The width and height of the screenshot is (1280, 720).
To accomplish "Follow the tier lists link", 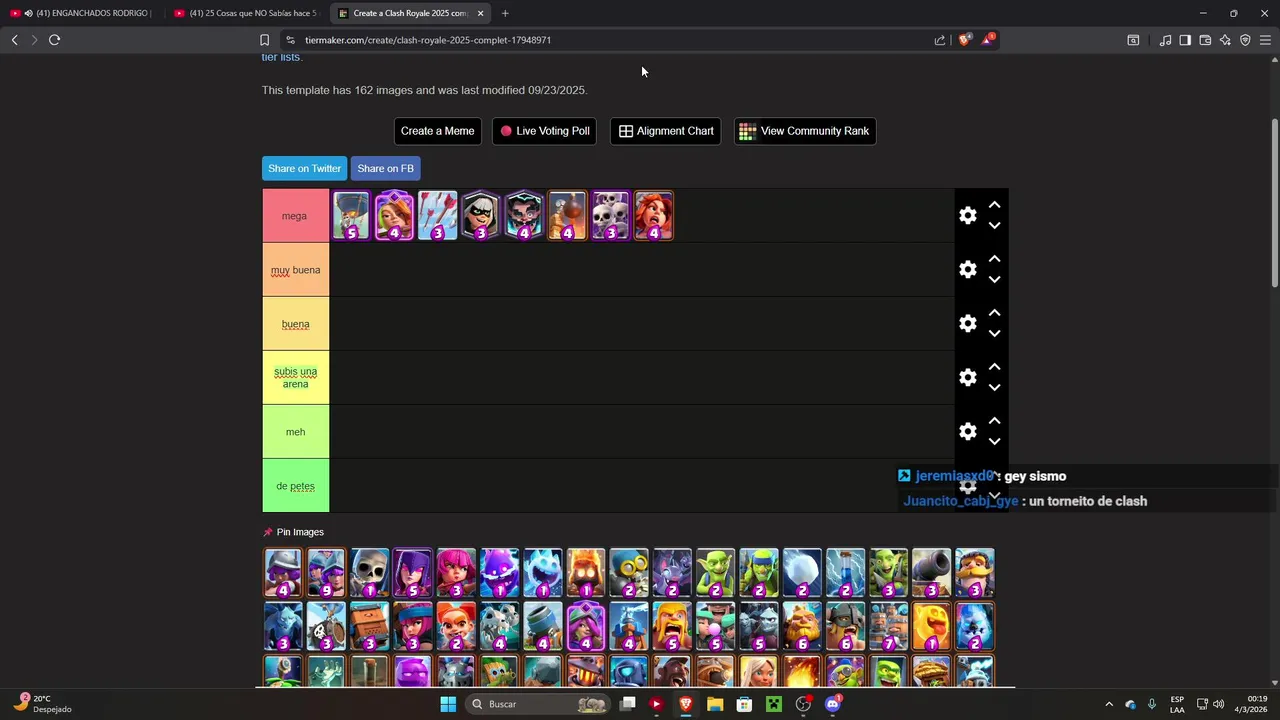I will [x=280, y=57].
